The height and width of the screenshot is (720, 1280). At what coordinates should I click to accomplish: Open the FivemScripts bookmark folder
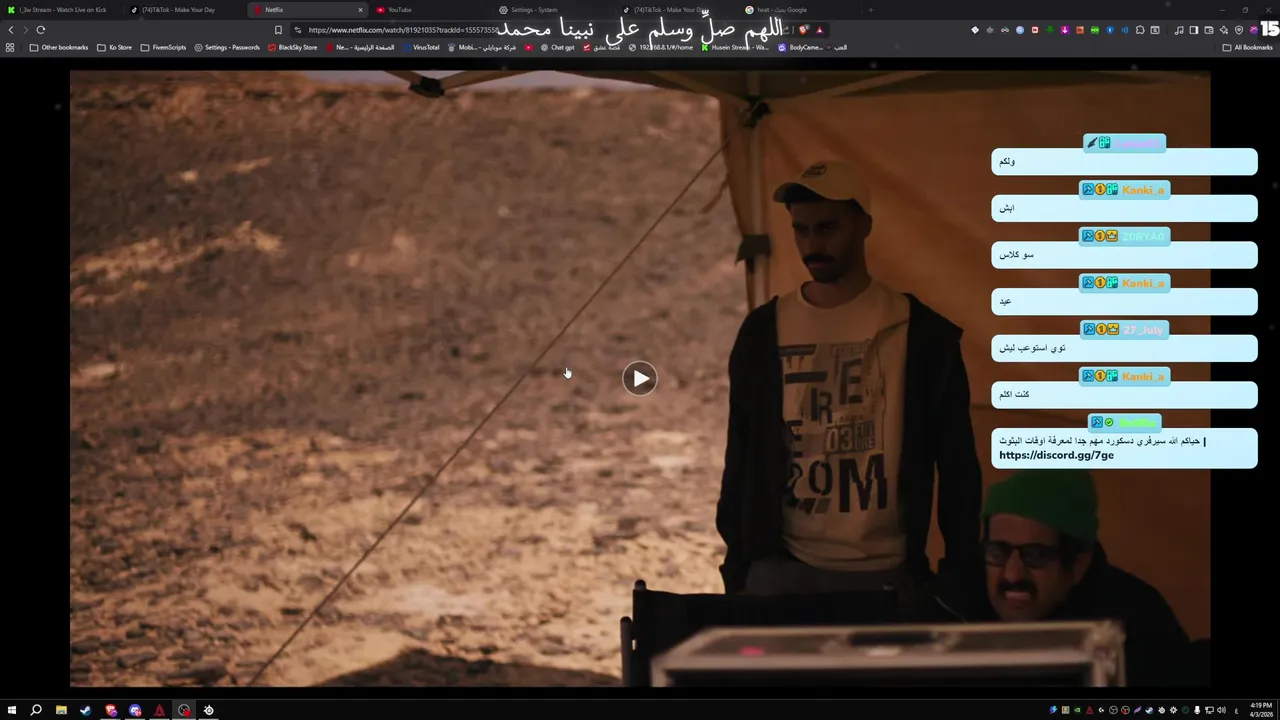click(163, 47)
